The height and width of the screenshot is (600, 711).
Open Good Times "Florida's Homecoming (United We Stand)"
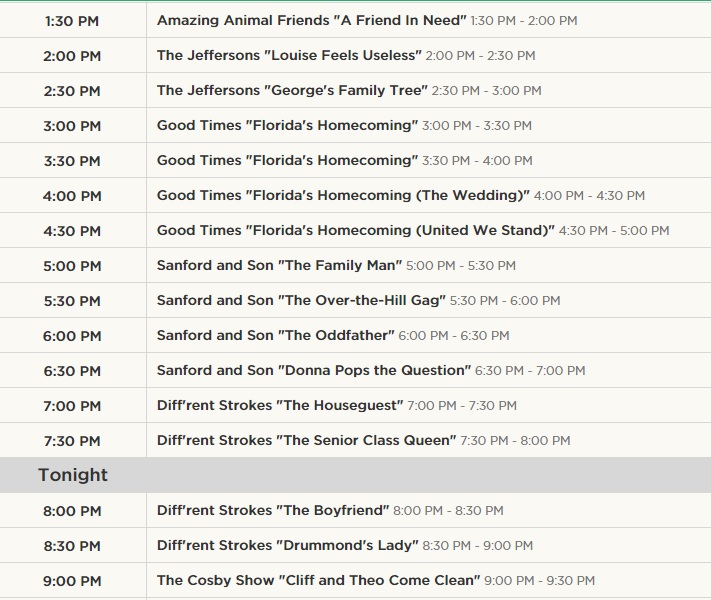click(355, 230)
